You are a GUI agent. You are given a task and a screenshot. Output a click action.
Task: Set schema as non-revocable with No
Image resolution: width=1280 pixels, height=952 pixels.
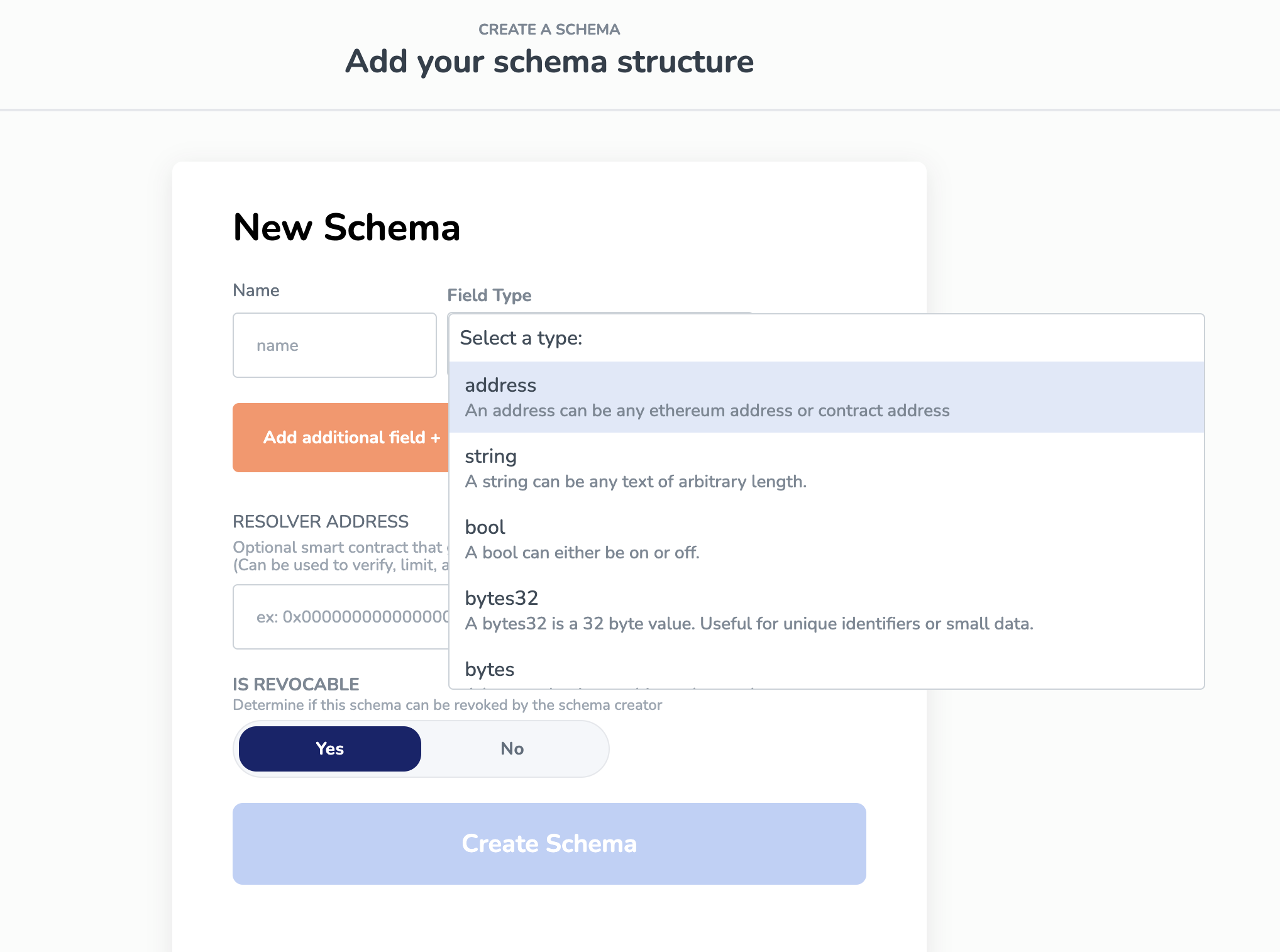512,748
